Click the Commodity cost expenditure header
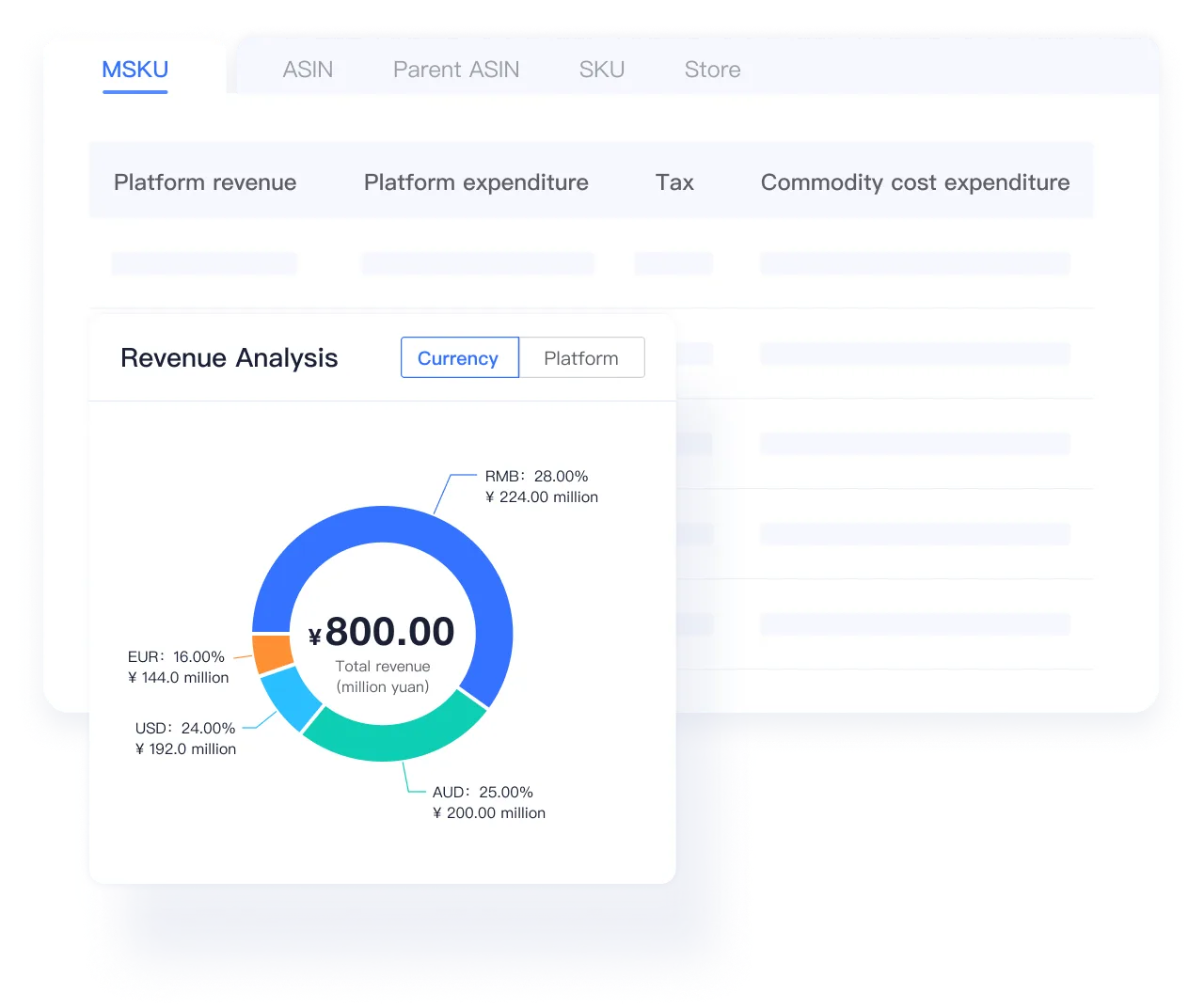1204x1008 pixels. [x=914, y=182]
